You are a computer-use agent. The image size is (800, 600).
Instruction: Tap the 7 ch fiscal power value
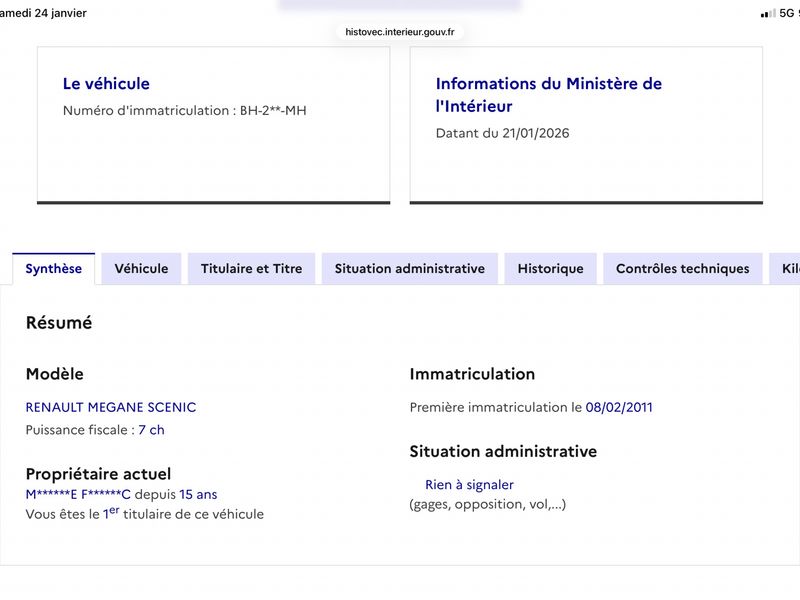[151, 430]
